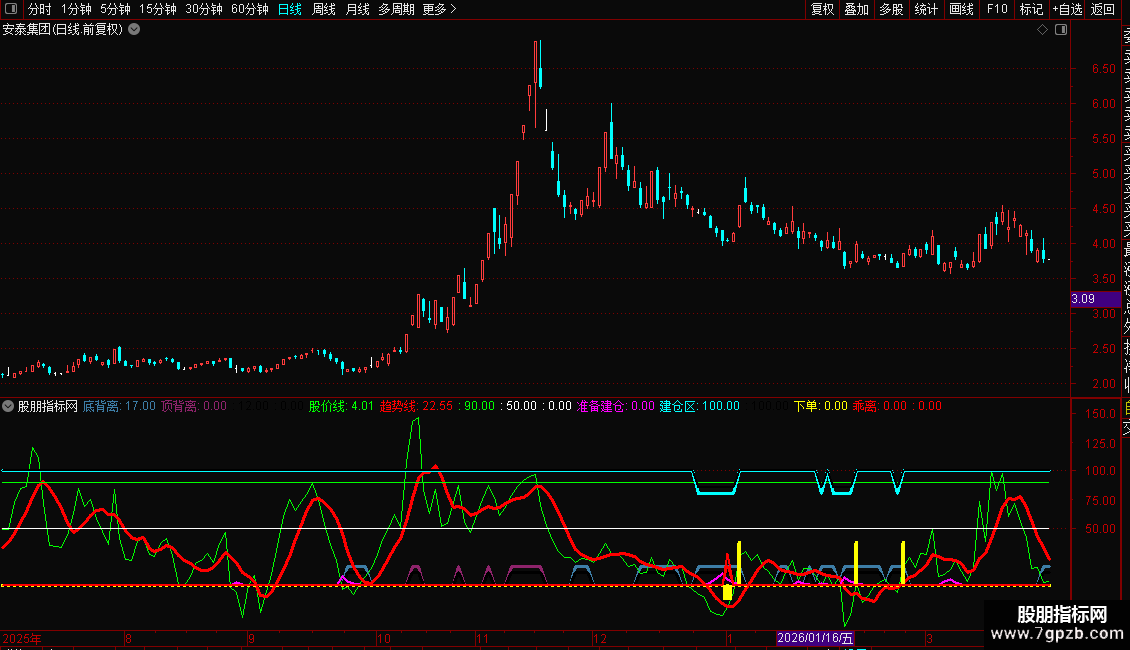Image resolution: width=1130 pixels, height=650 pixels.
Task: Click the 2026/01/16 date marker on timeline
Action: (x=816, y=638)
